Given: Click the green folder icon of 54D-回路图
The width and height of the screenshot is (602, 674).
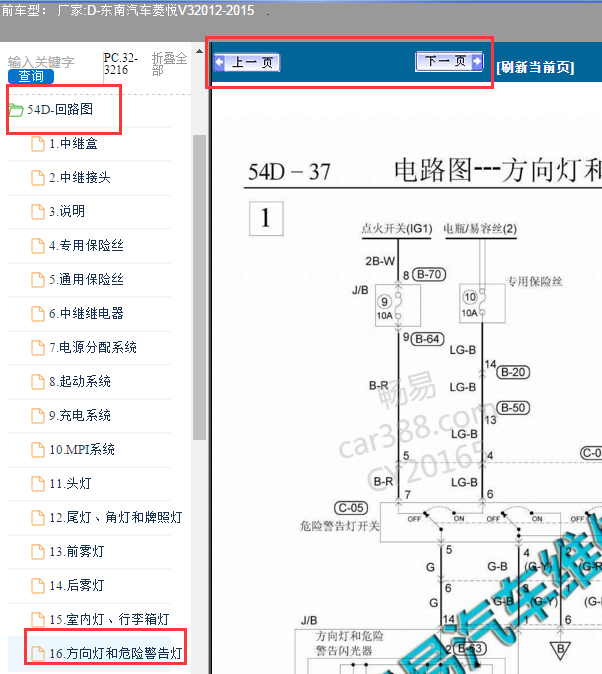Looking at the screenshot, I should tap(16, 110).
